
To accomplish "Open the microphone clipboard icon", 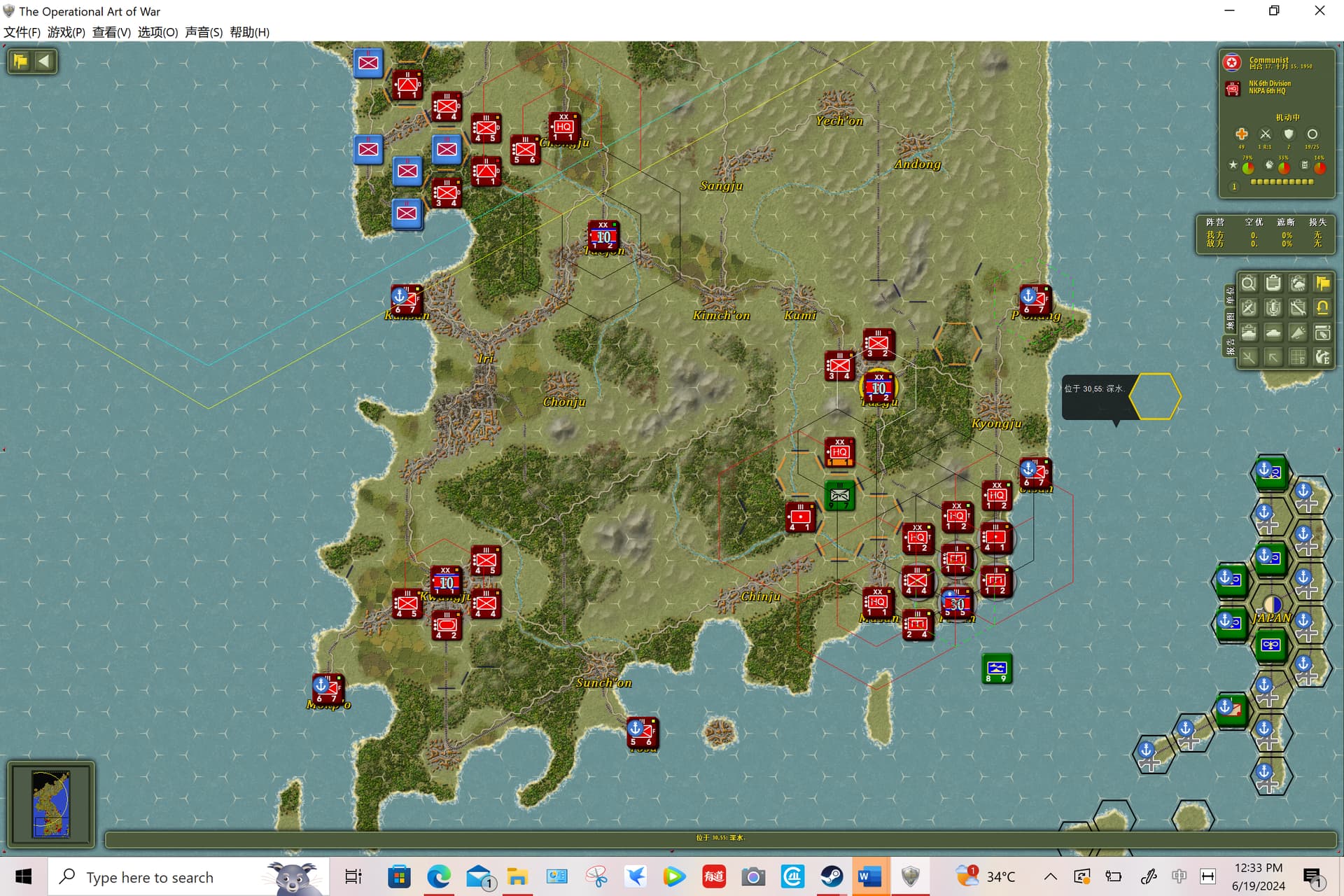I will pyautogui.click(x=1273, y=308).
